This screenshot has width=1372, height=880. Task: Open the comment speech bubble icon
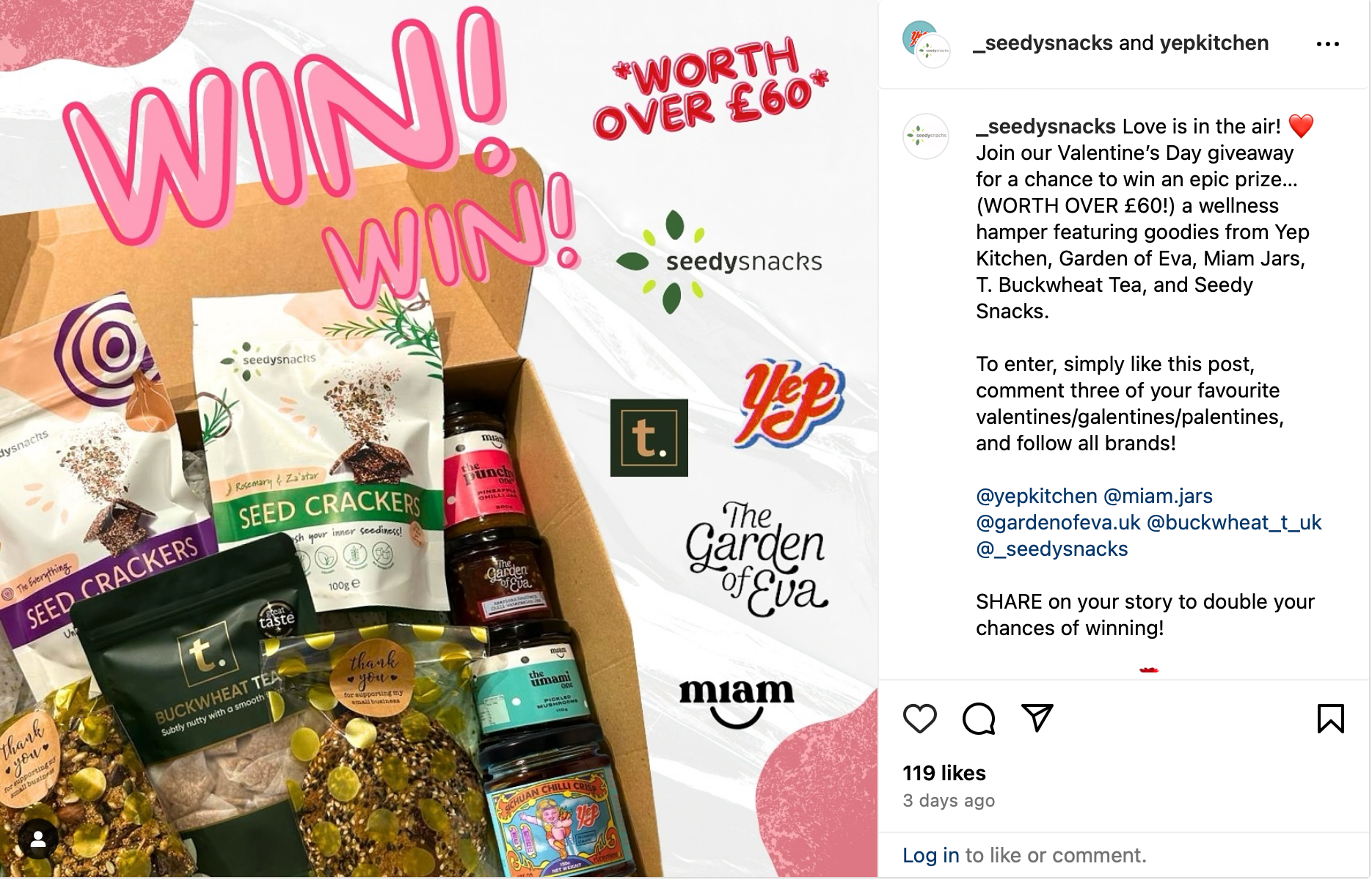click(x=979, y=719)
